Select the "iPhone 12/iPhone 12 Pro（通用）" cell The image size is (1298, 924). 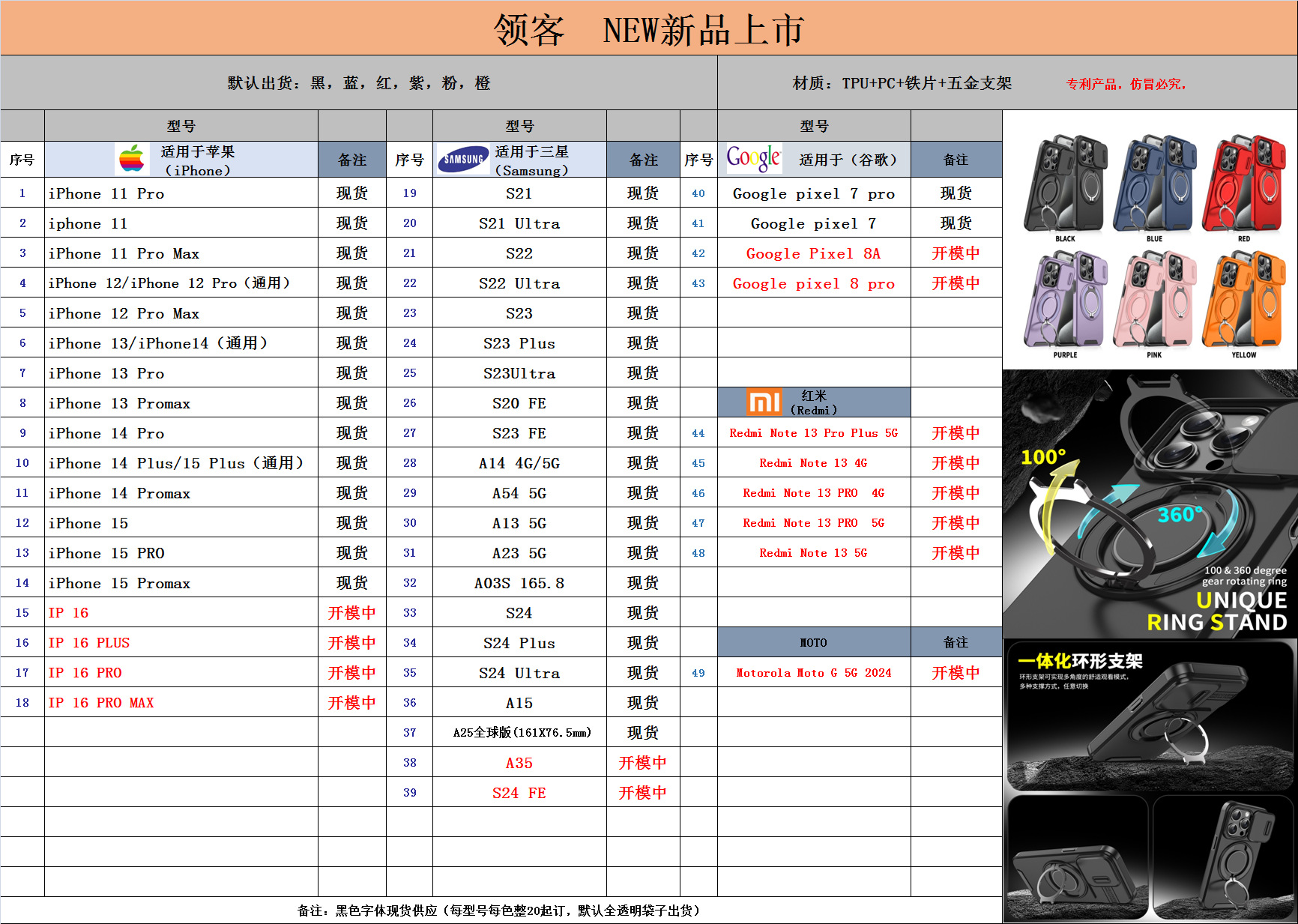[x=181, y=283]
